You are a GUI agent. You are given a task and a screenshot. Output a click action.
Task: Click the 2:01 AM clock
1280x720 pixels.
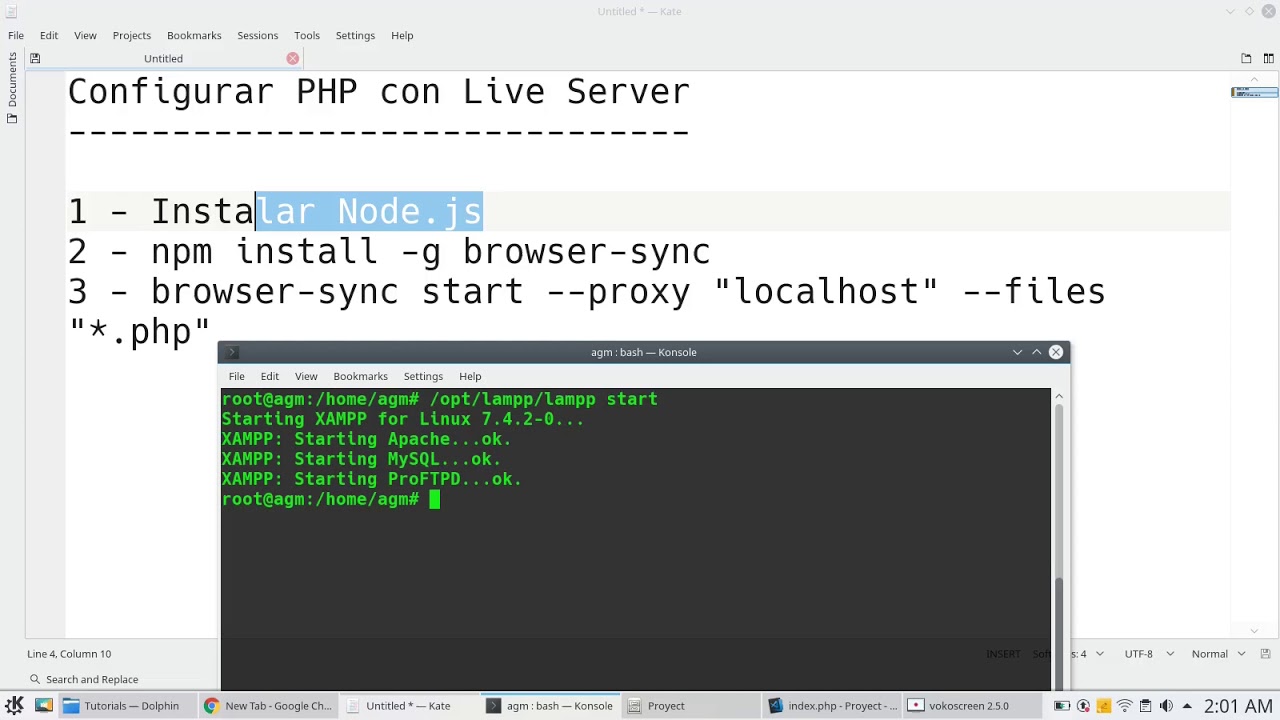click(x=1238, y=706)
